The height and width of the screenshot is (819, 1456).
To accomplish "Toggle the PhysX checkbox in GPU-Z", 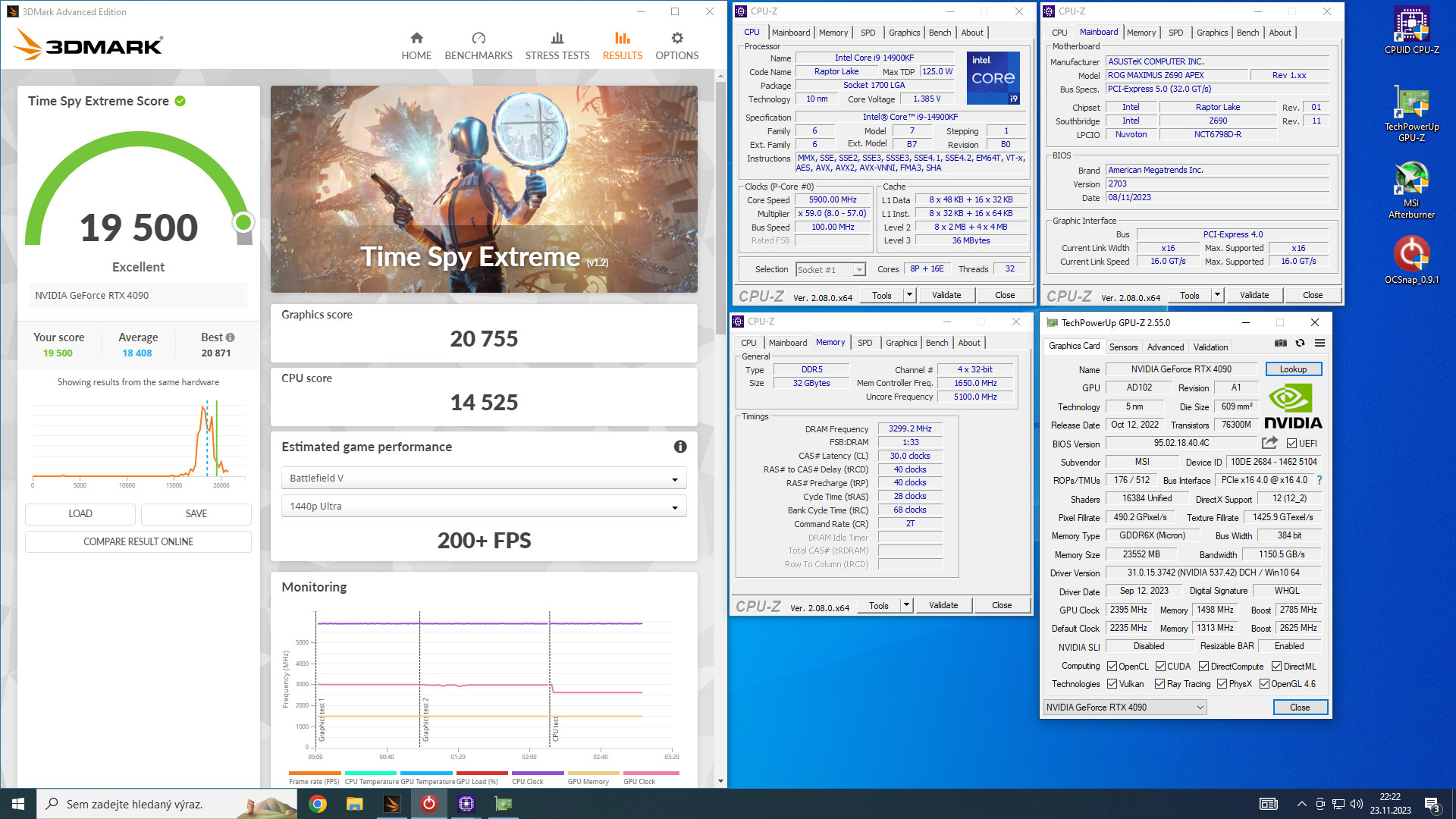I will (x=1222, y=684).
